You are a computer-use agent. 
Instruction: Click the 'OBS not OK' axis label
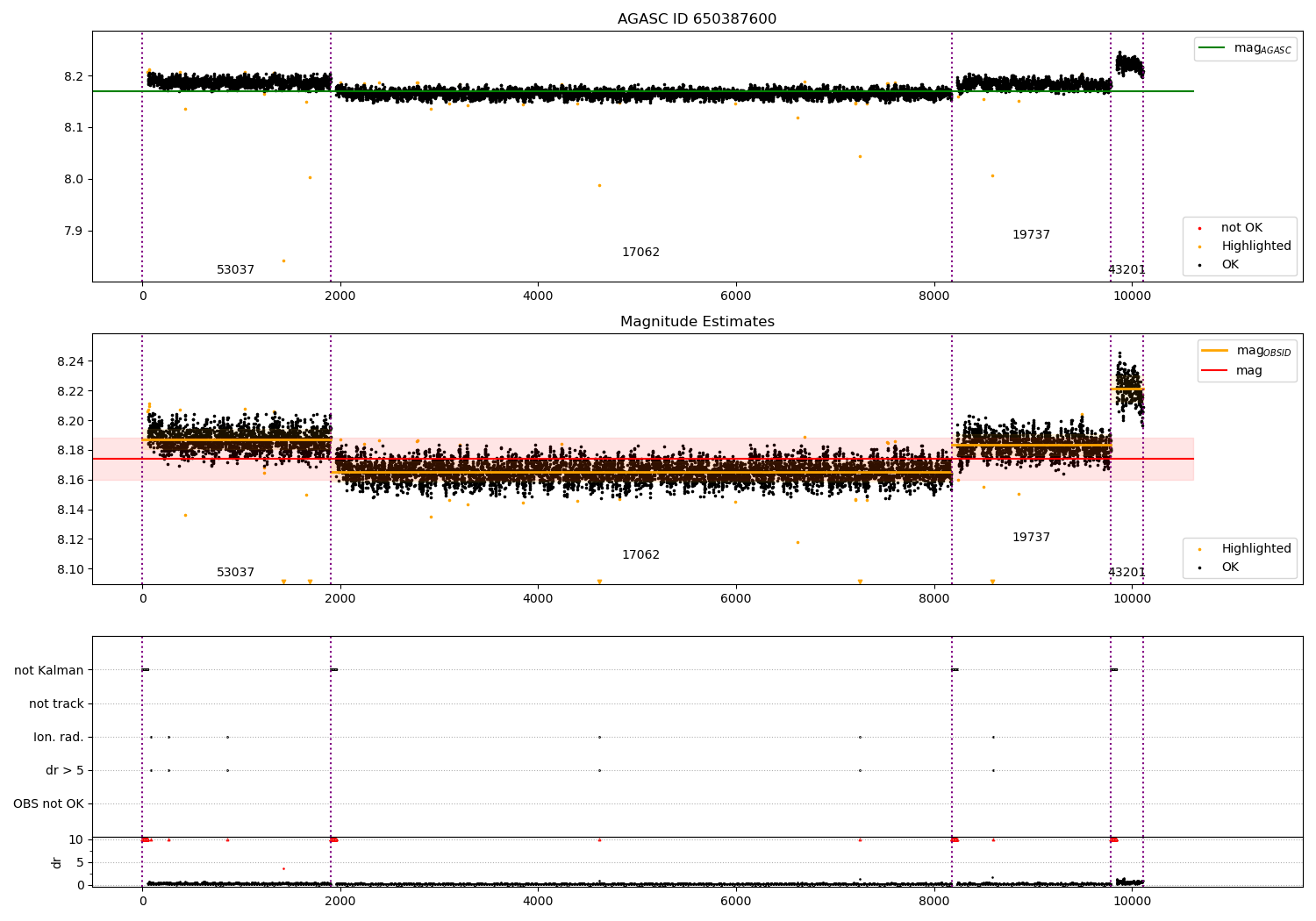pyautogui.click(x=48, y=803)
